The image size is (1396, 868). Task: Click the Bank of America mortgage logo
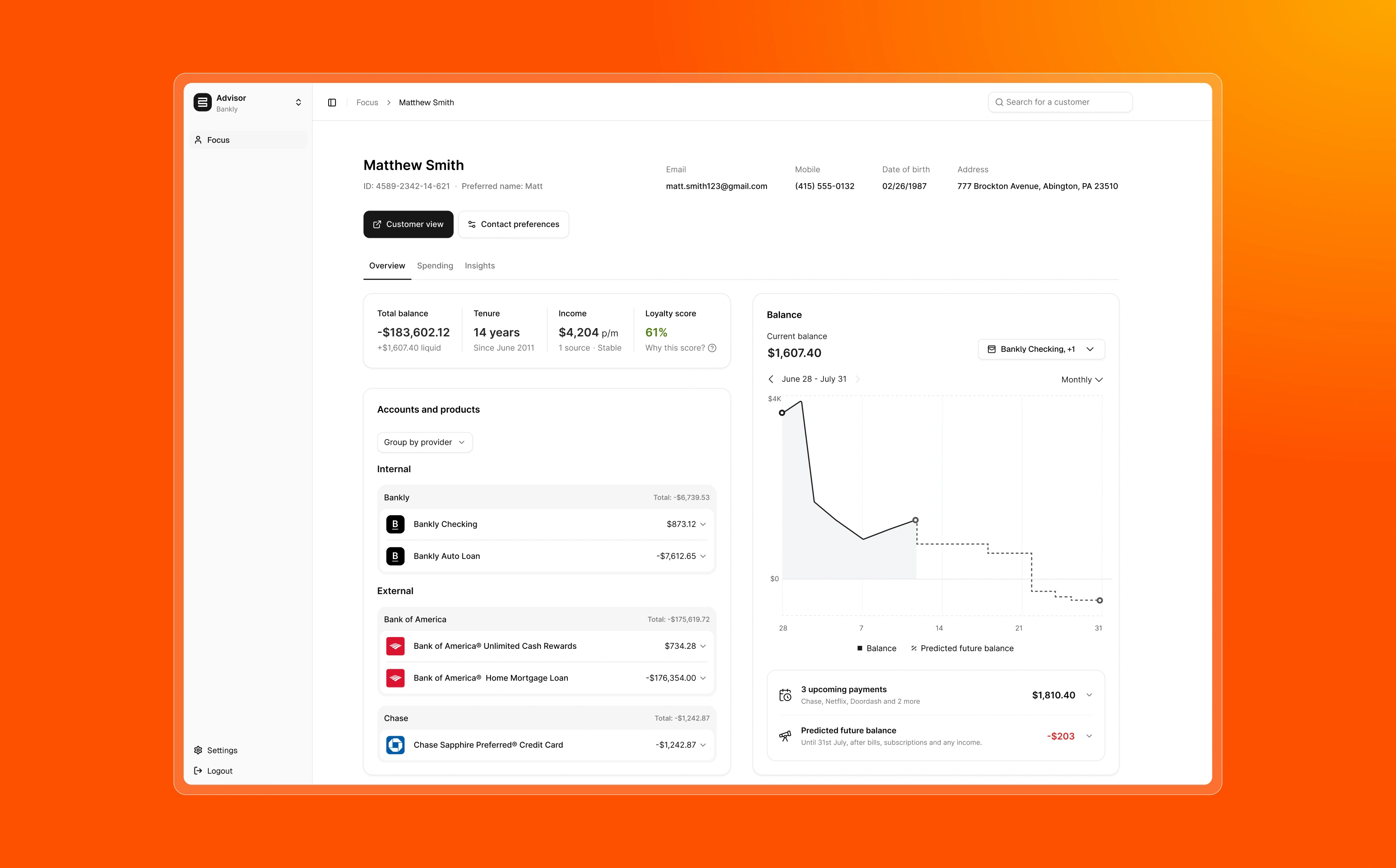[x=395, y=678]
